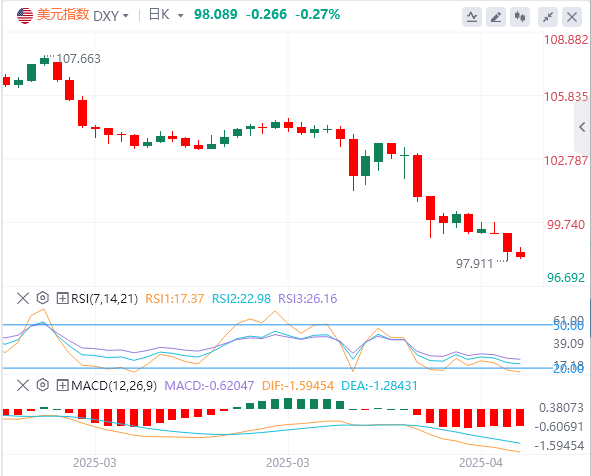The height and width of the screenshot is (476, 591).
Task: Click the 2025-04 date axis label
Action: [481, 463]
